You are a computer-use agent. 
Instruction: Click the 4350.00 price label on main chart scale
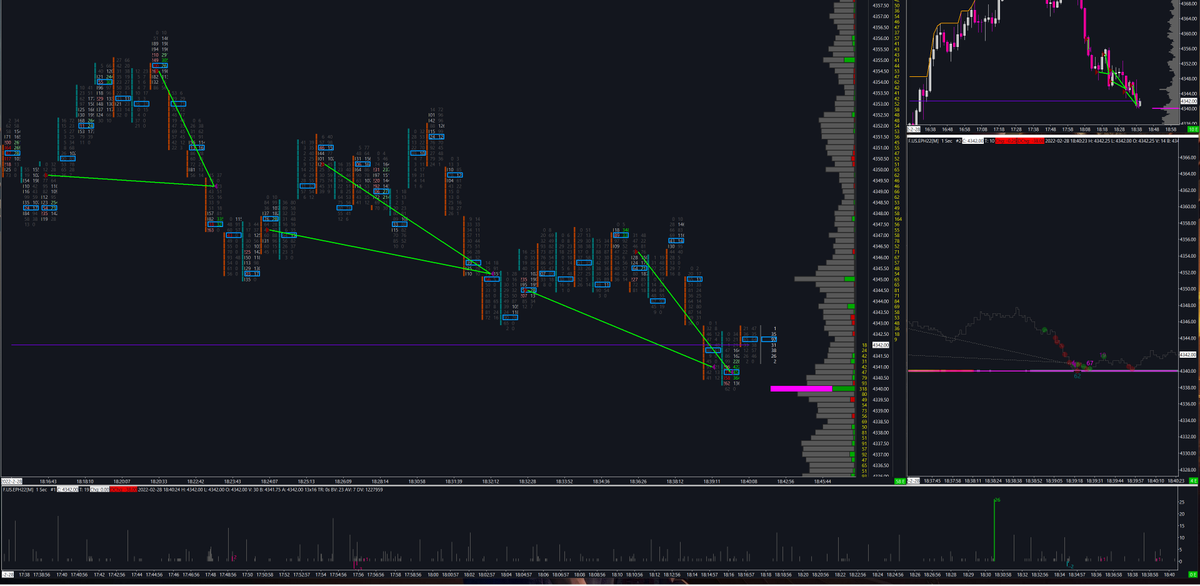pyautogui.click(x=881, y=170)
